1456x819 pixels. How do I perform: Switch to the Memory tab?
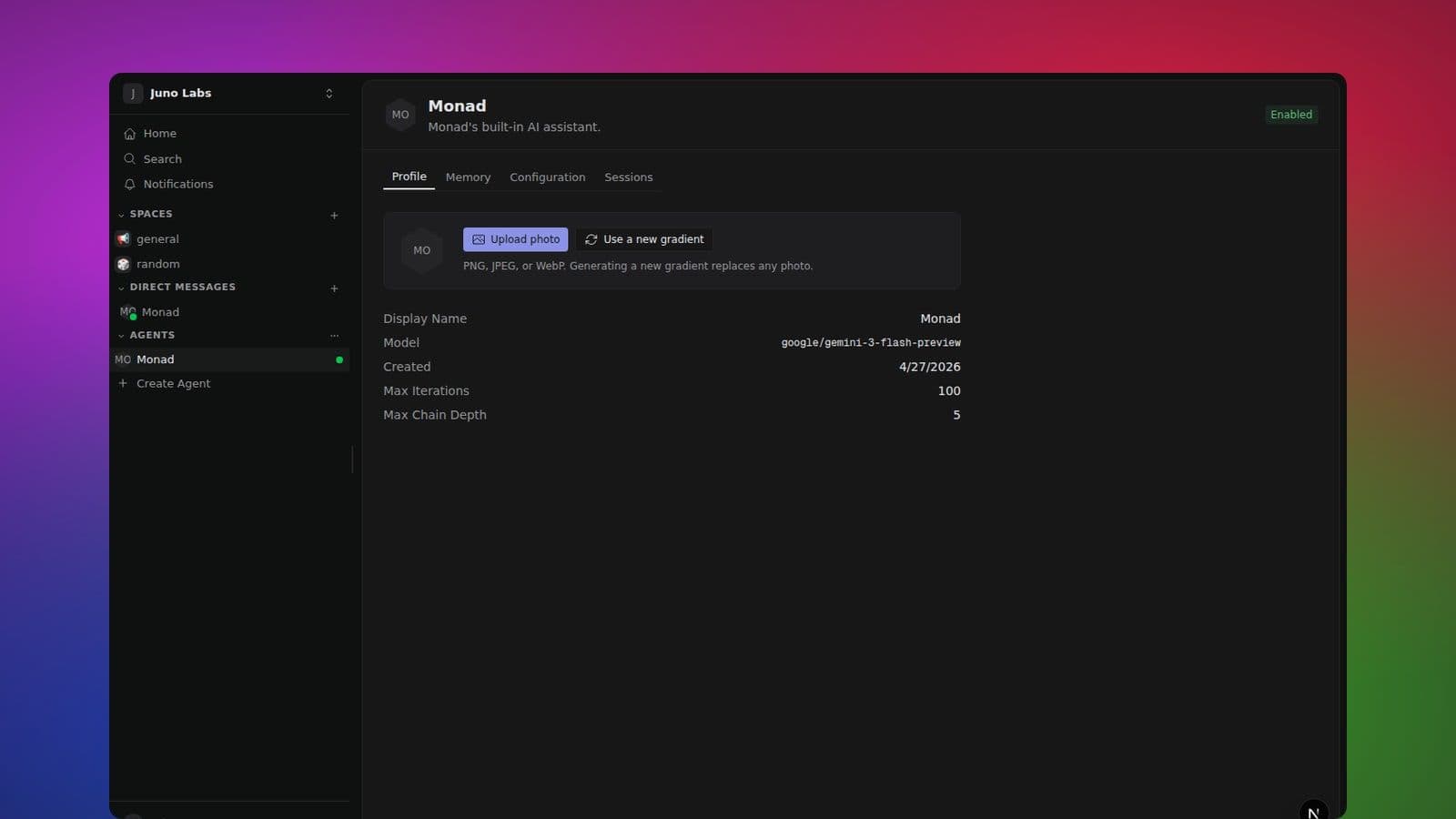click(x=468, y=177)
